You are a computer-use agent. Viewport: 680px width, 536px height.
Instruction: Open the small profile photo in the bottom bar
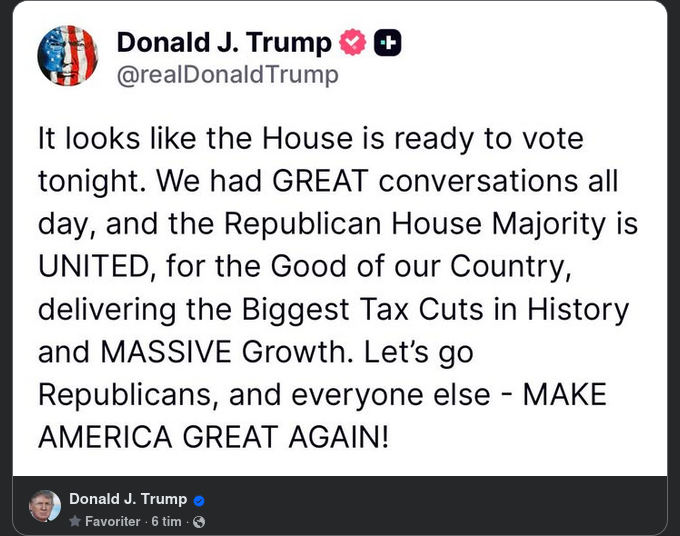click(44, 507)
